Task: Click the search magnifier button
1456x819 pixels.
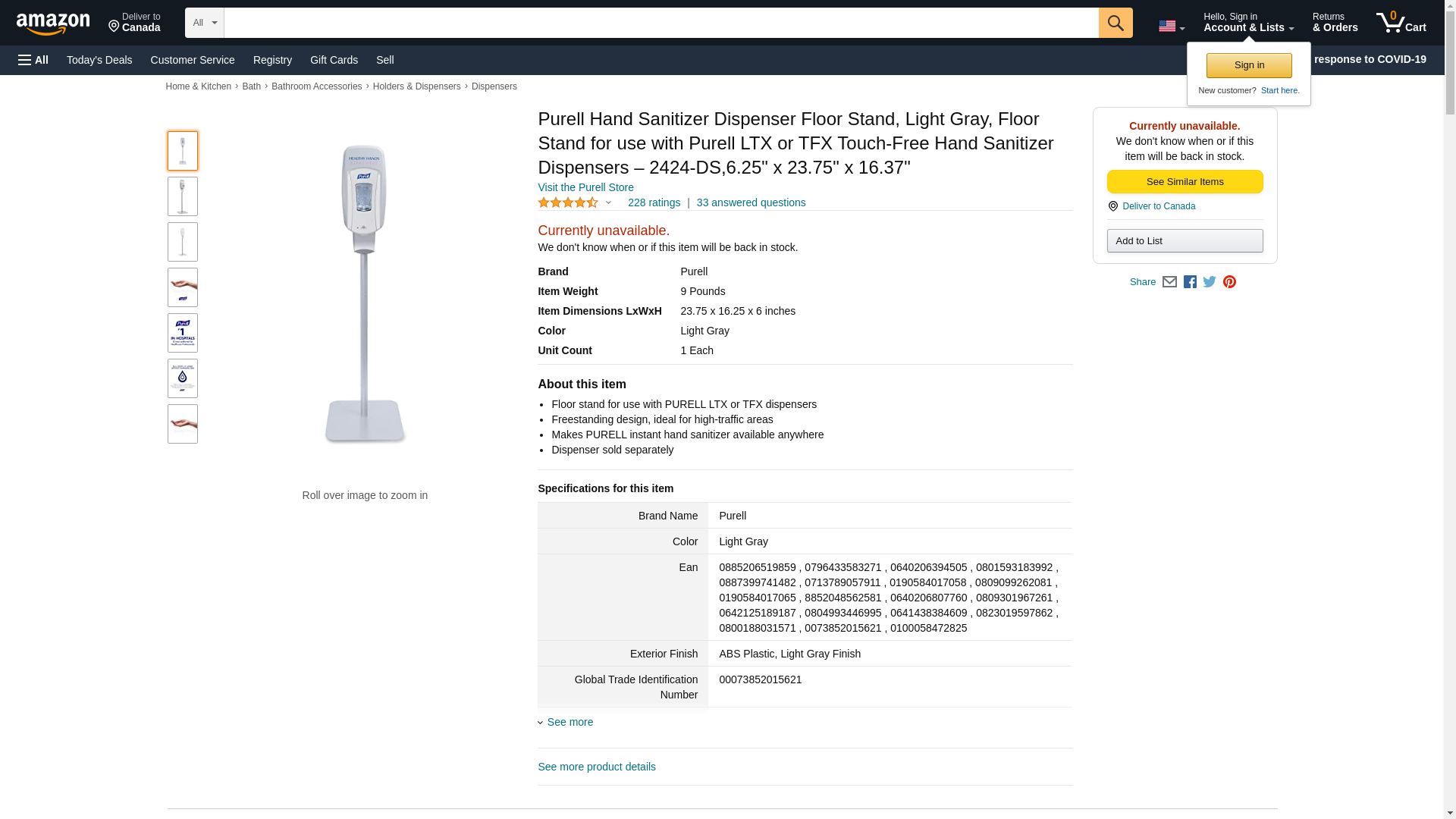Action: click(x=1115, y=23)
